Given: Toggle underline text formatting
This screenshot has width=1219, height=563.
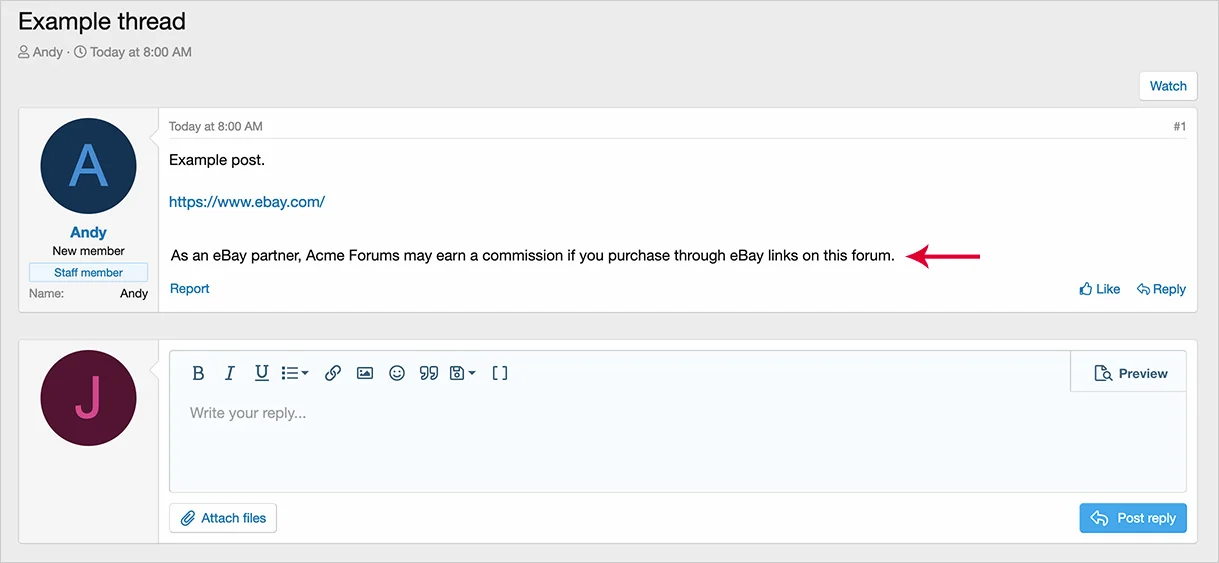Looking at the screenshot, I should coord(261,373).
